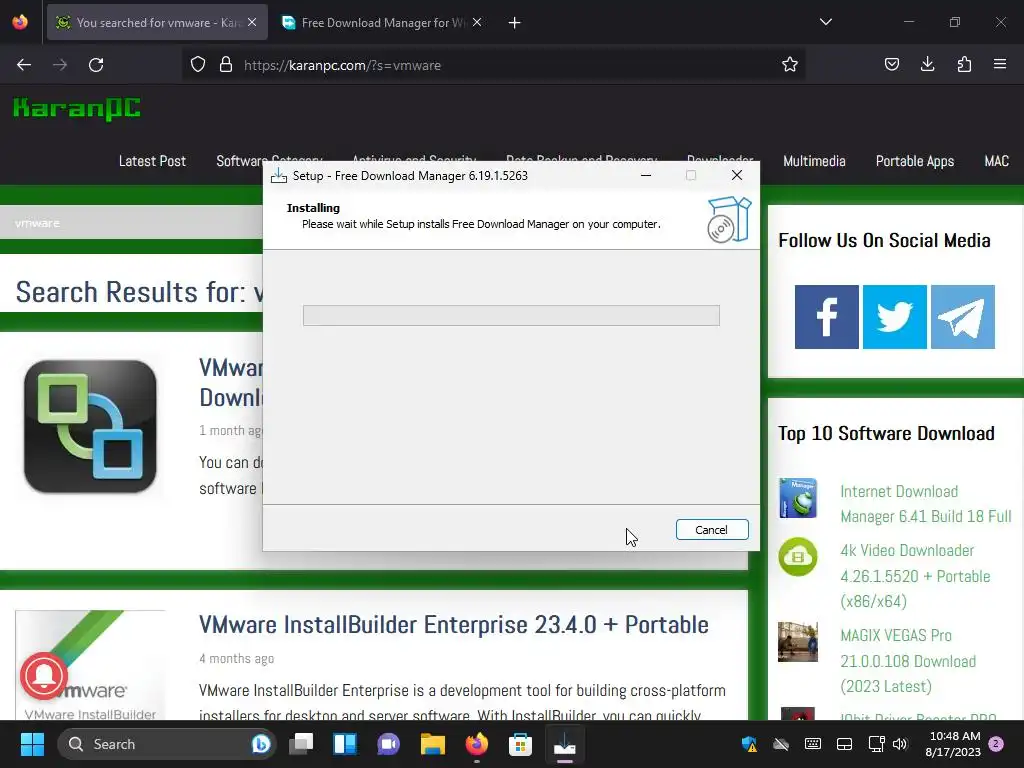Click the installation progress bar
Viewport: 1024px width, 768px height.
coord(511,315)
